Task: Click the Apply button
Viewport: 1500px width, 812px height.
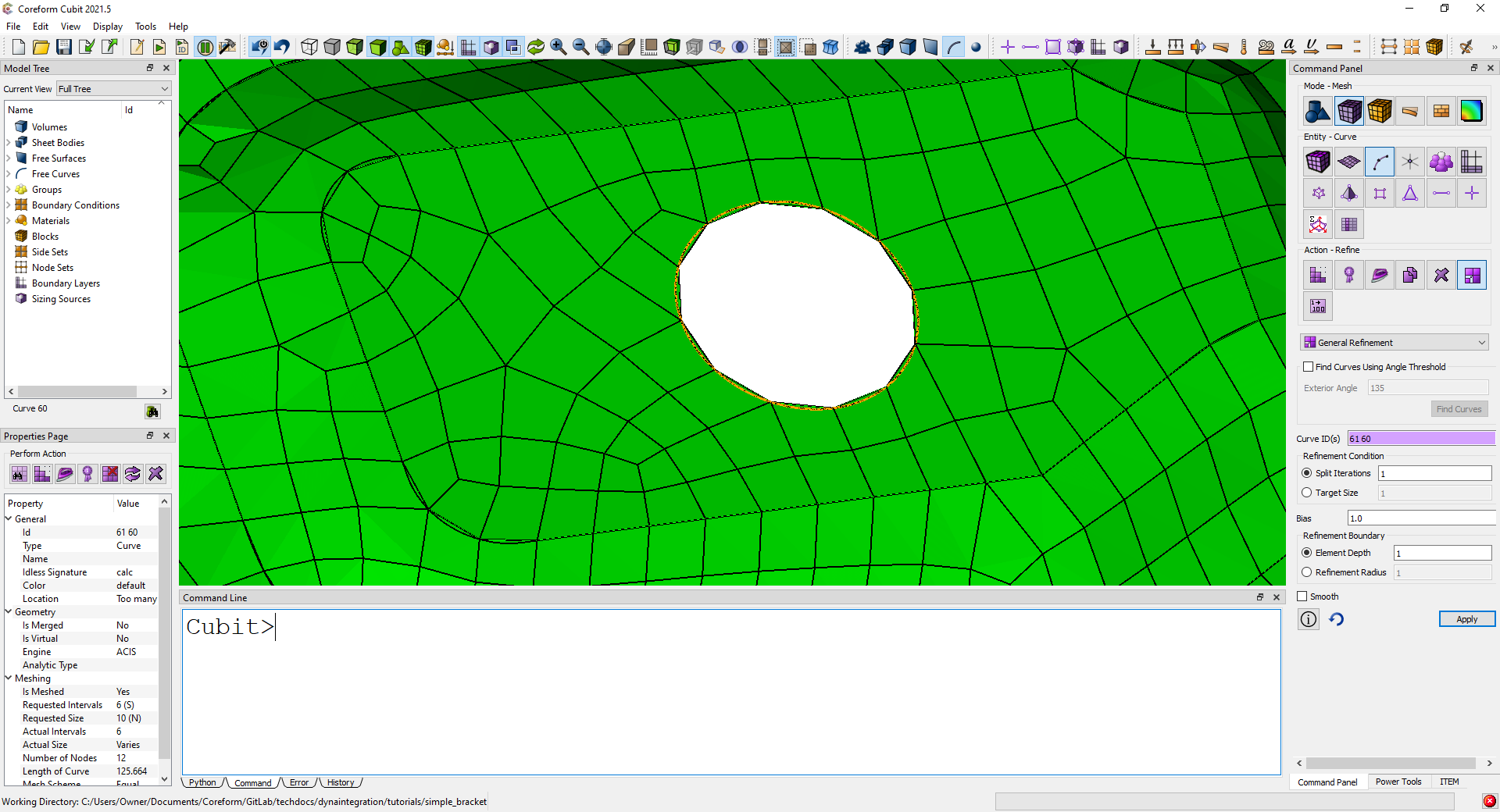Action: click(1466, 619)
